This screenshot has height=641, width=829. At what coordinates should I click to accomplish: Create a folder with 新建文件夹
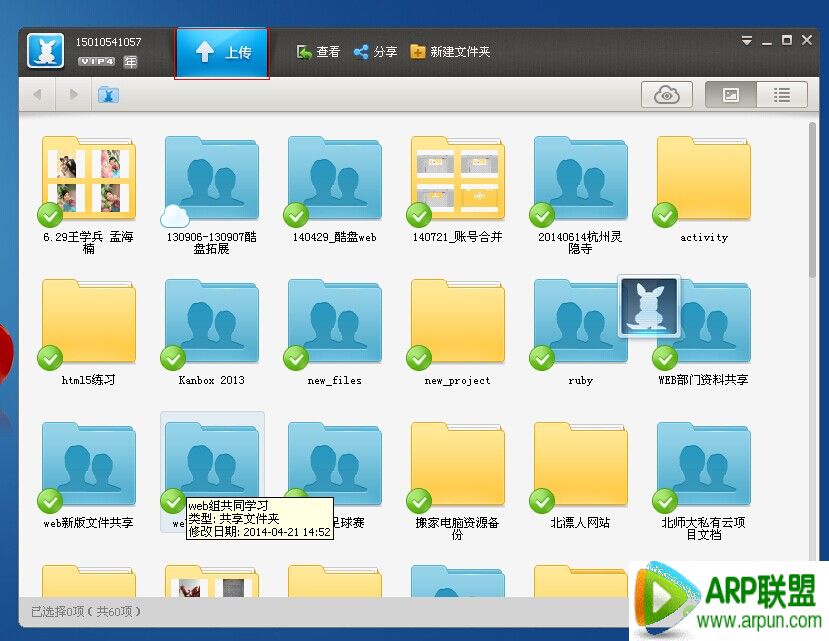click(x=449, y=52)
